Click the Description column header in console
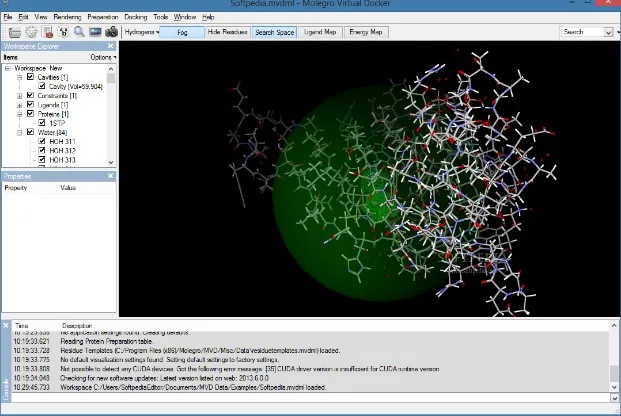The height and width of the screenshot is (416, 621). [x=77, y=326]
